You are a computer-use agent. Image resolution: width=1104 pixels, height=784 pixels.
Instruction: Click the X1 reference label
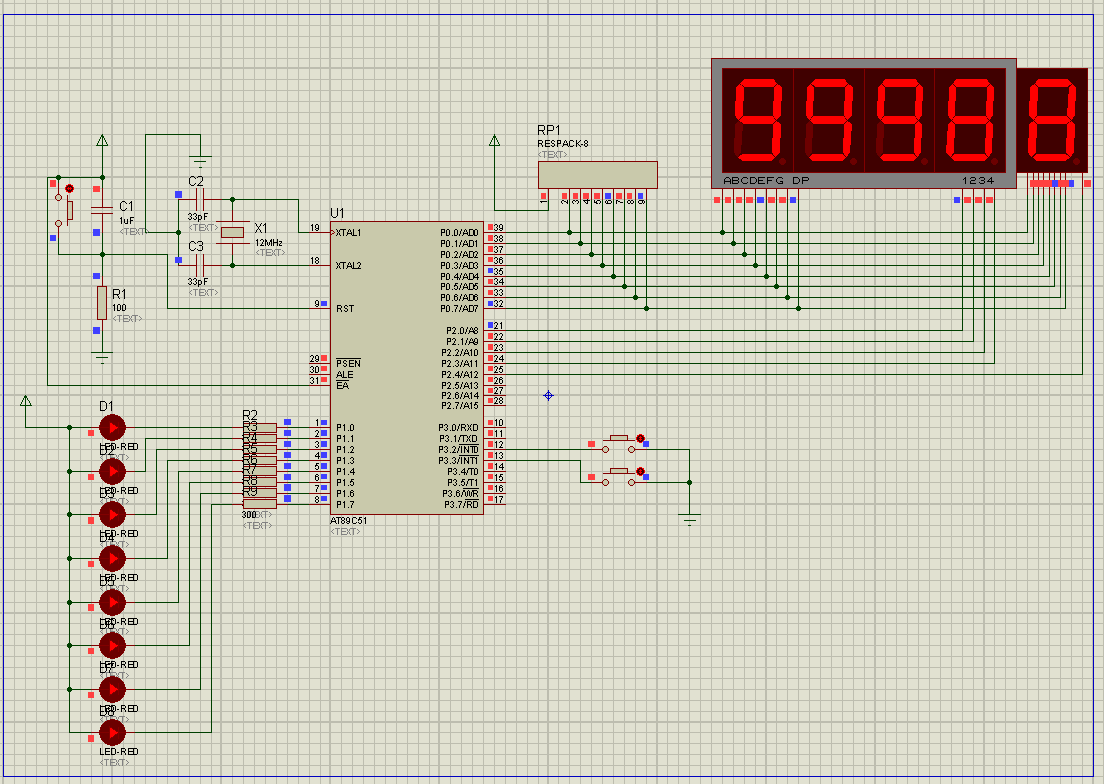(261, 228)
